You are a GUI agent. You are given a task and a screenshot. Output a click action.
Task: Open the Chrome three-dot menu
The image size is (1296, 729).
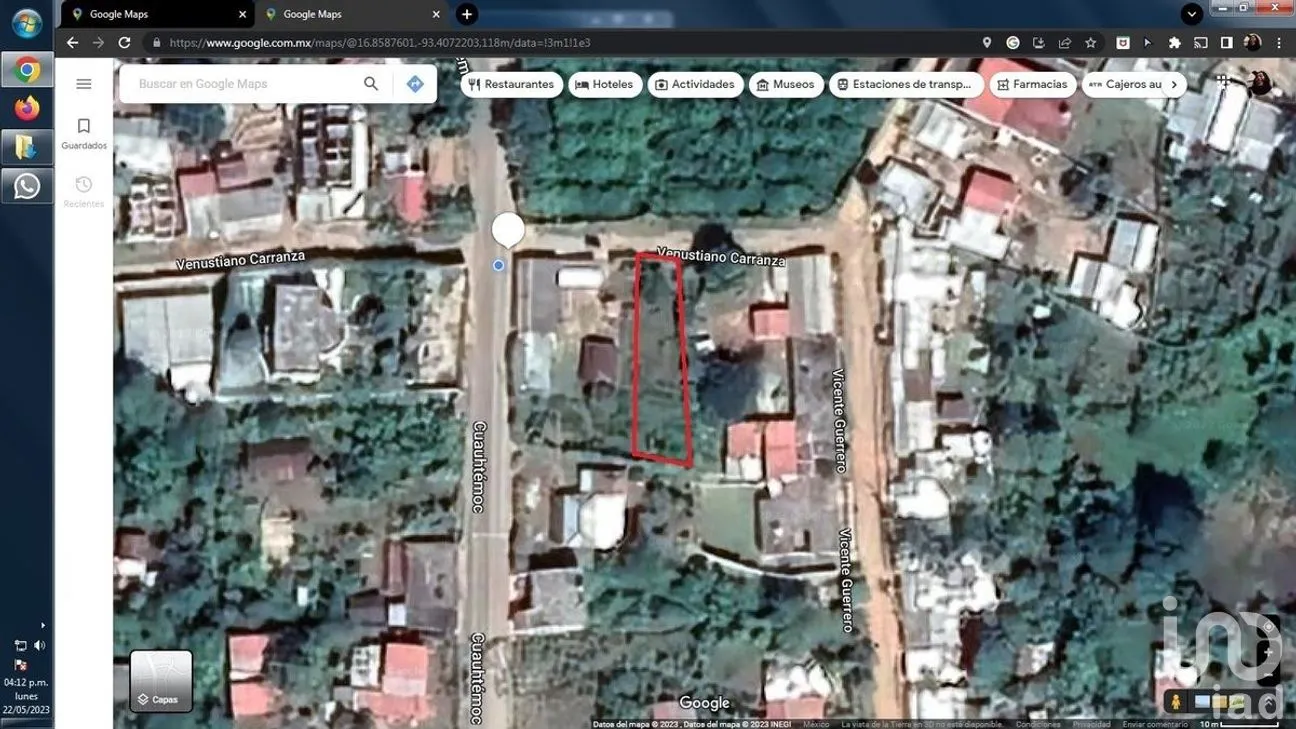click(1279, 43)
